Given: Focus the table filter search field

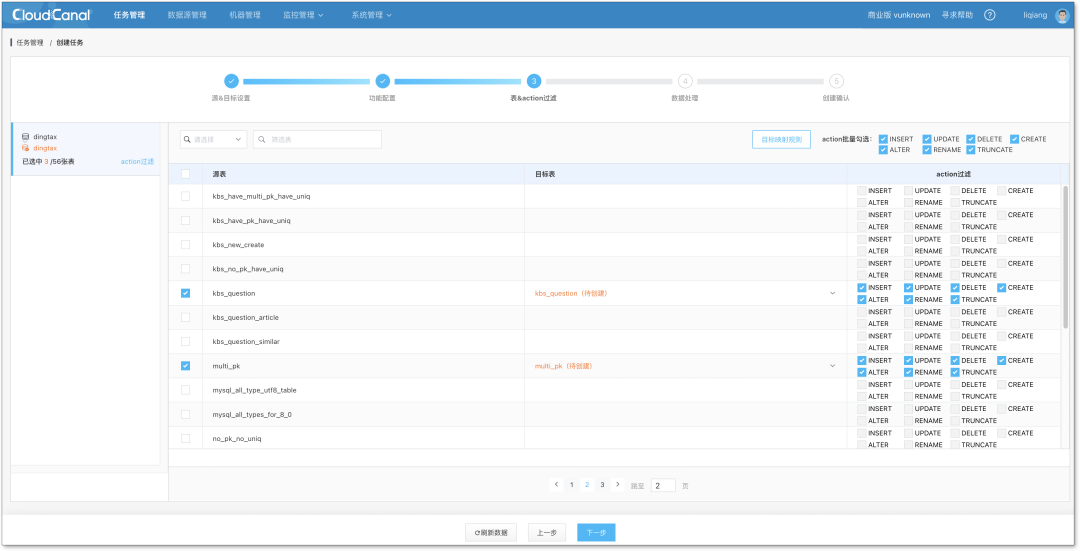Looking at the screenshot, I should (318, 139).
